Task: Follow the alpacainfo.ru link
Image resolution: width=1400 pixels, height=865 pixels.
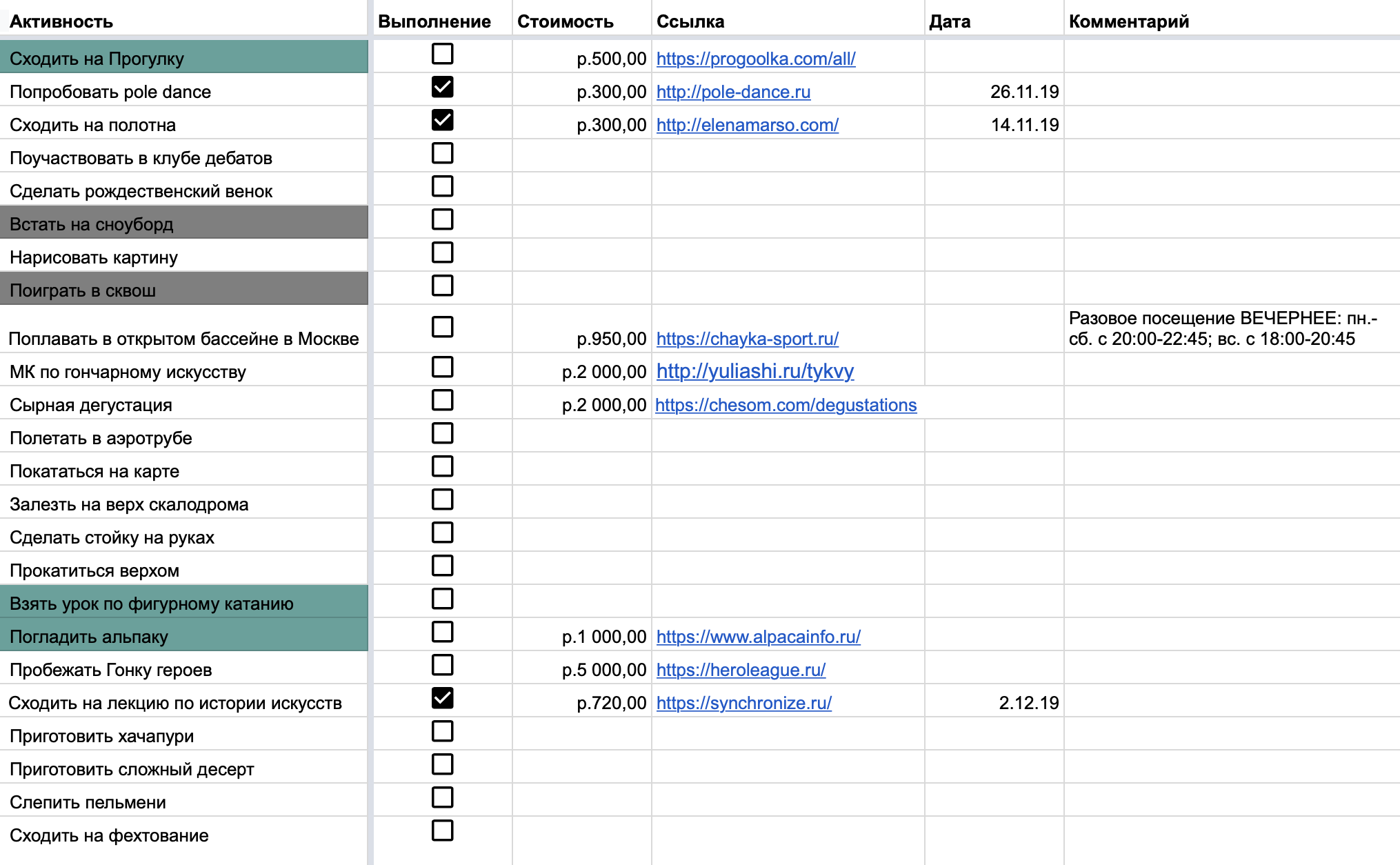Action: coord(759,637)
